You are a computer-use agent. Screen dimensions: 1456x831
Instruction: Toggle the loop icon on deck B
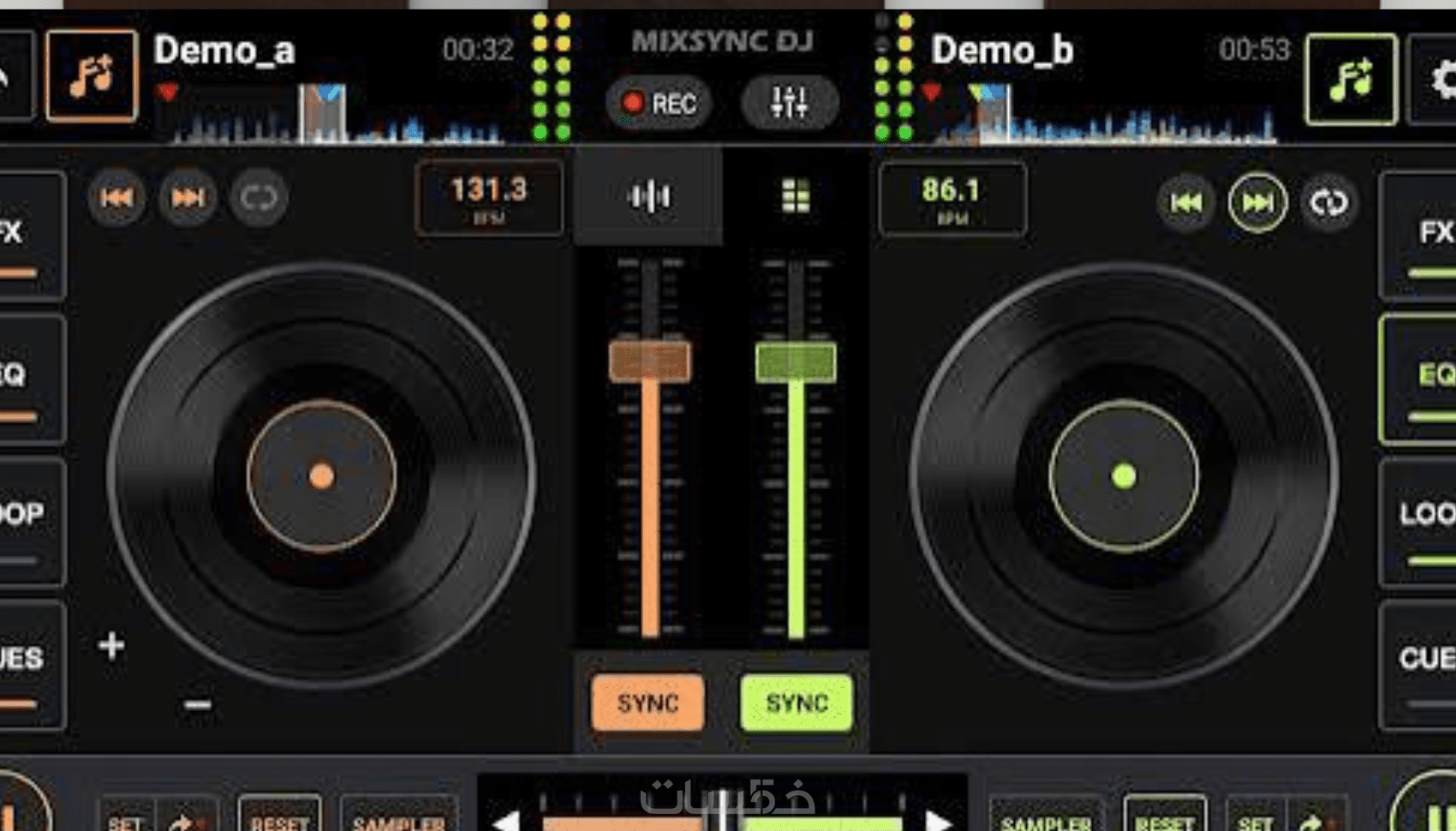coord(1328,203)
